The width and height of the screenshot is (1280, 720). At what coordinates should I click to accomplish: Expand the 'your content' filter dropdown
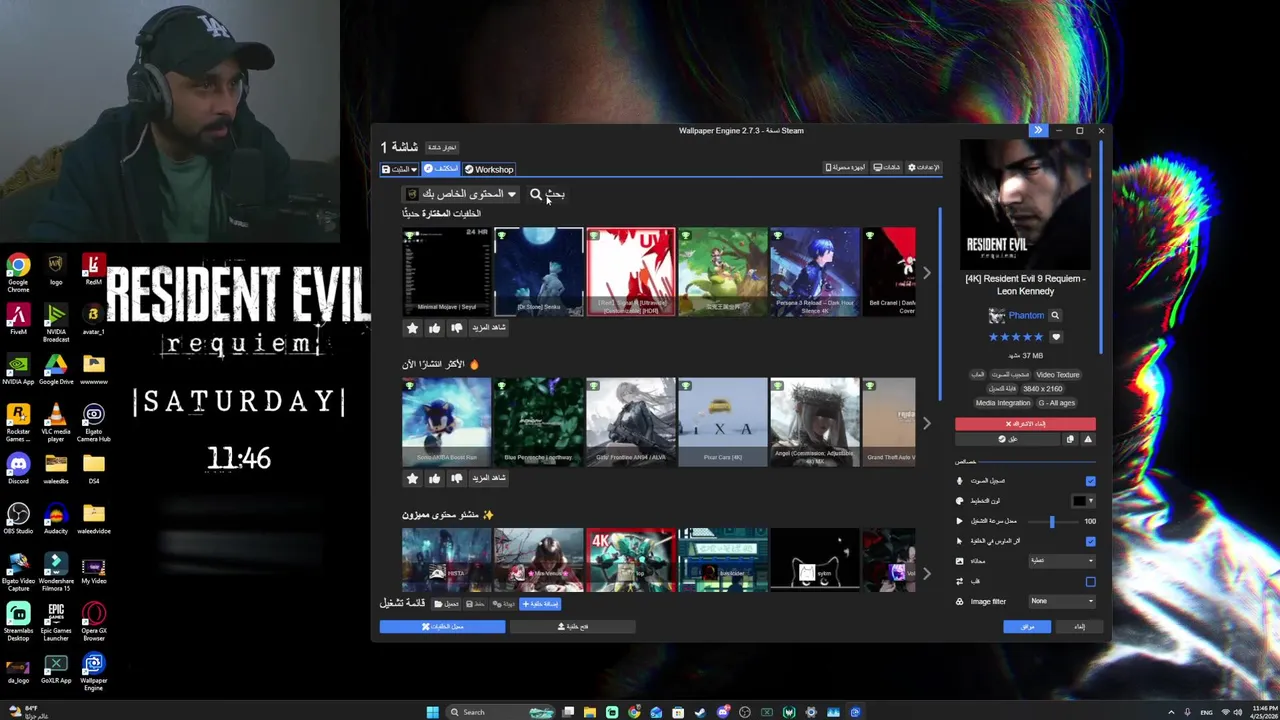460,194
